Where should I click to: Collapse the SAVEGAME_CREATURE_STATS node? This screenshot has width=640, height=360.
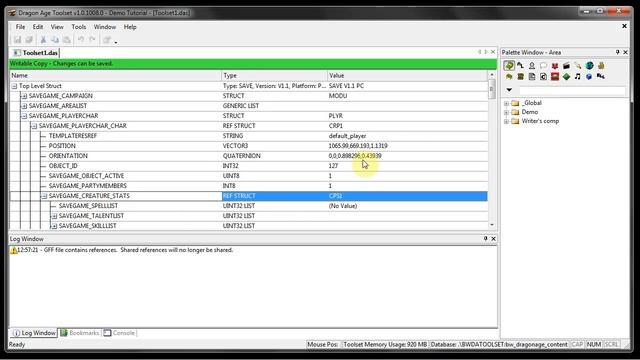pos(44,196)
